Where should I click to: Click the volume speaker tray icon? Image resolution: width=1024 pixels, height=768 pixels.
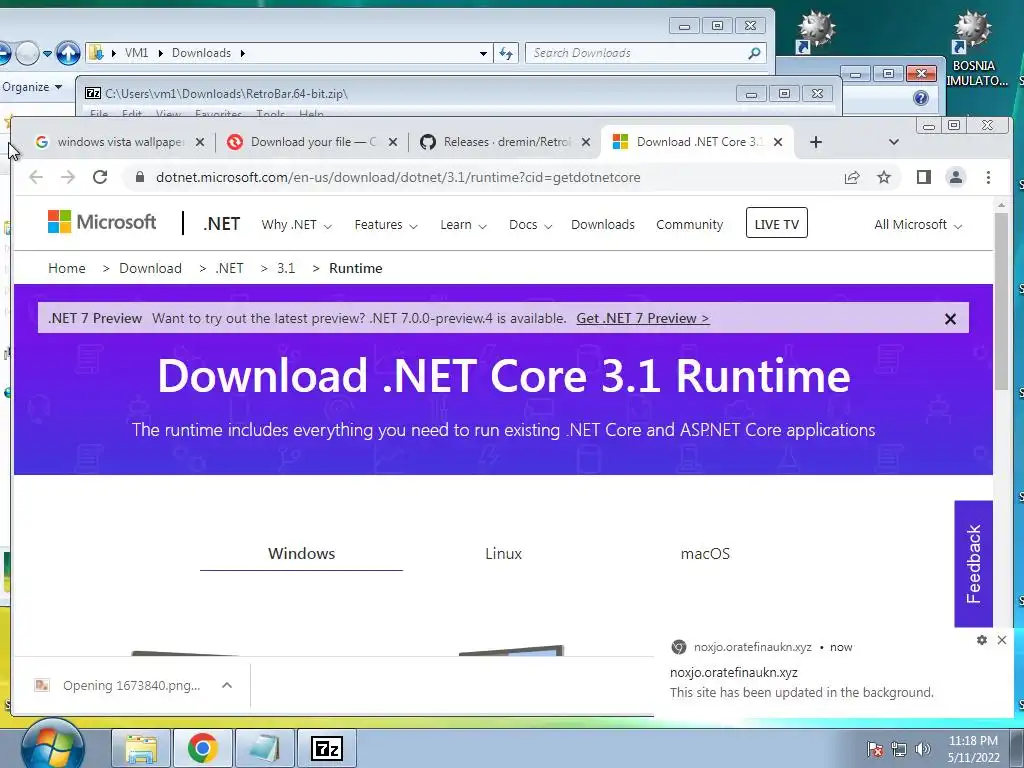923,749
